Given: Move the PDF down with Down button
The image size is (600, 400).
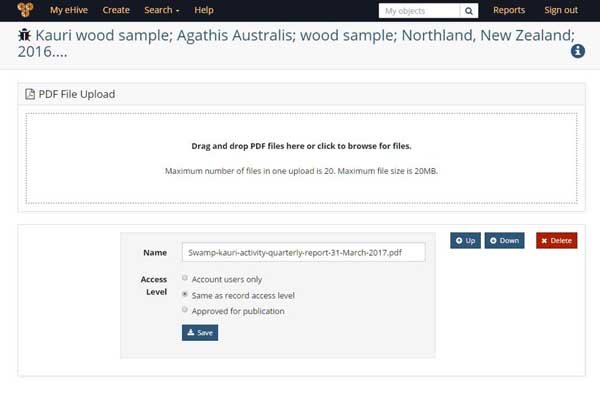Looking at the screenshot, I should tap(504, 240).
